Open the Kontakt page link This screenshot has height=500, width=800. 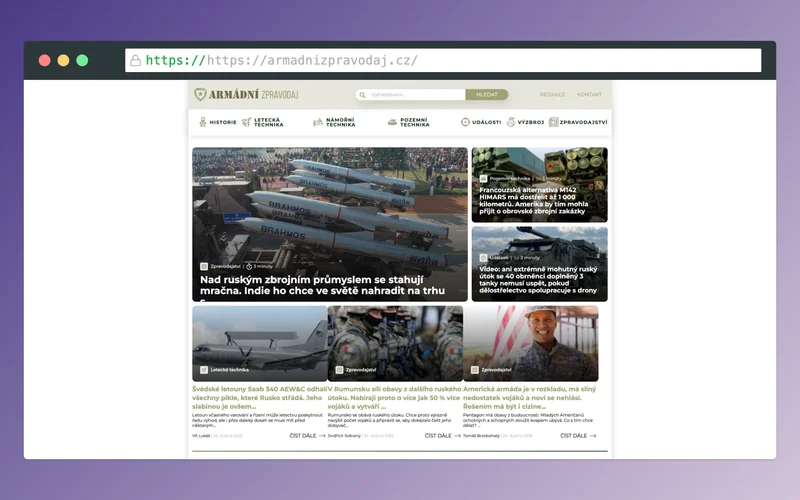click(x=589, y=94)
